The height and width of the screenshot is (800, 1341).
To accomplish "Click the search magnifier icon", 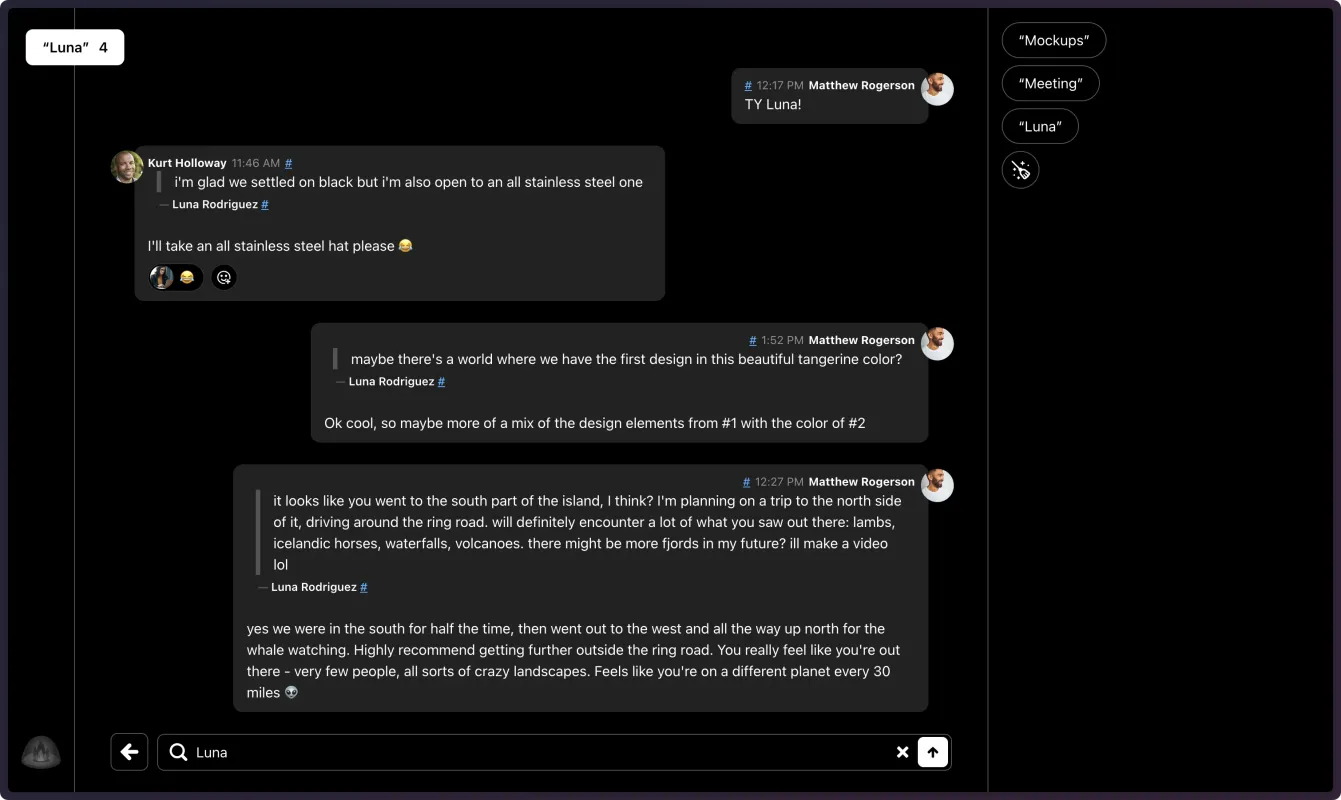I will [x=178, y=752].
